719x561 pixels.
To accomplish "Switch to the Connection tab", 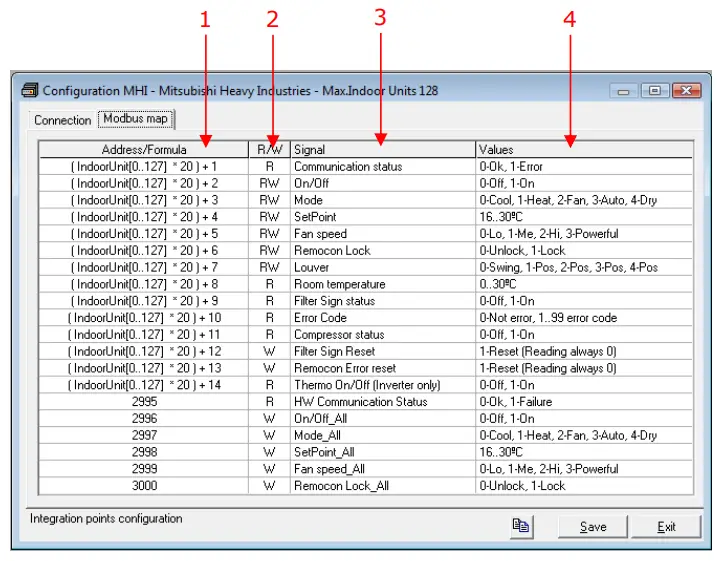I will (x=62, y=120).
